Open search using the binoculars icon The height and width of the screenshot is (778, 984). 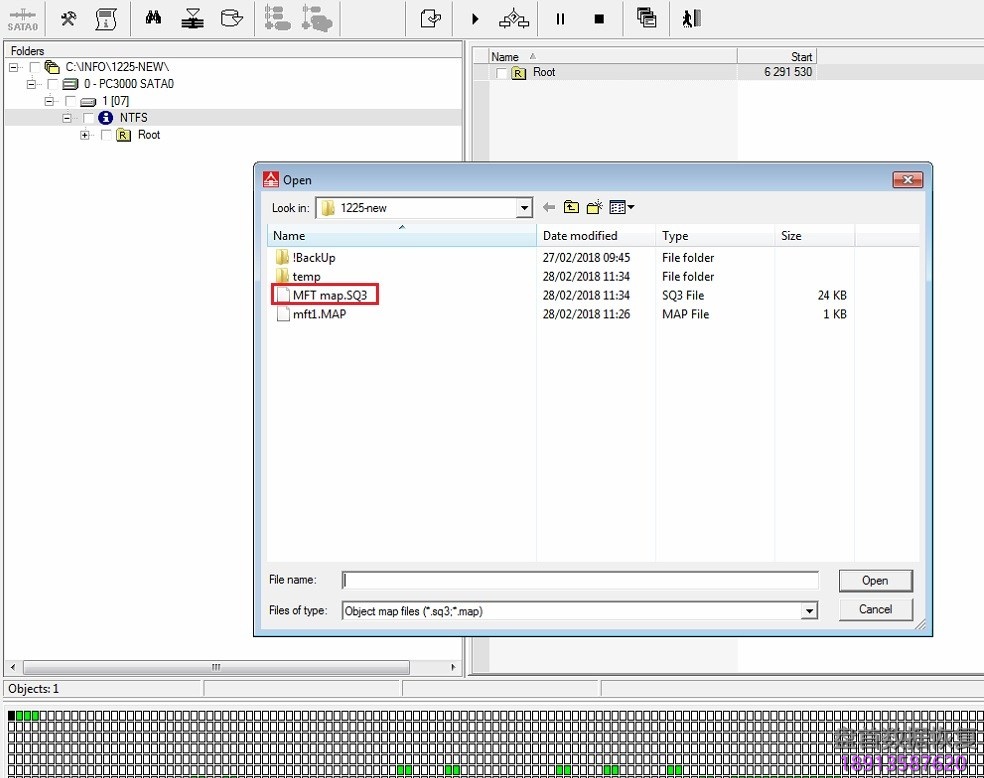click(x=152, y=18)
